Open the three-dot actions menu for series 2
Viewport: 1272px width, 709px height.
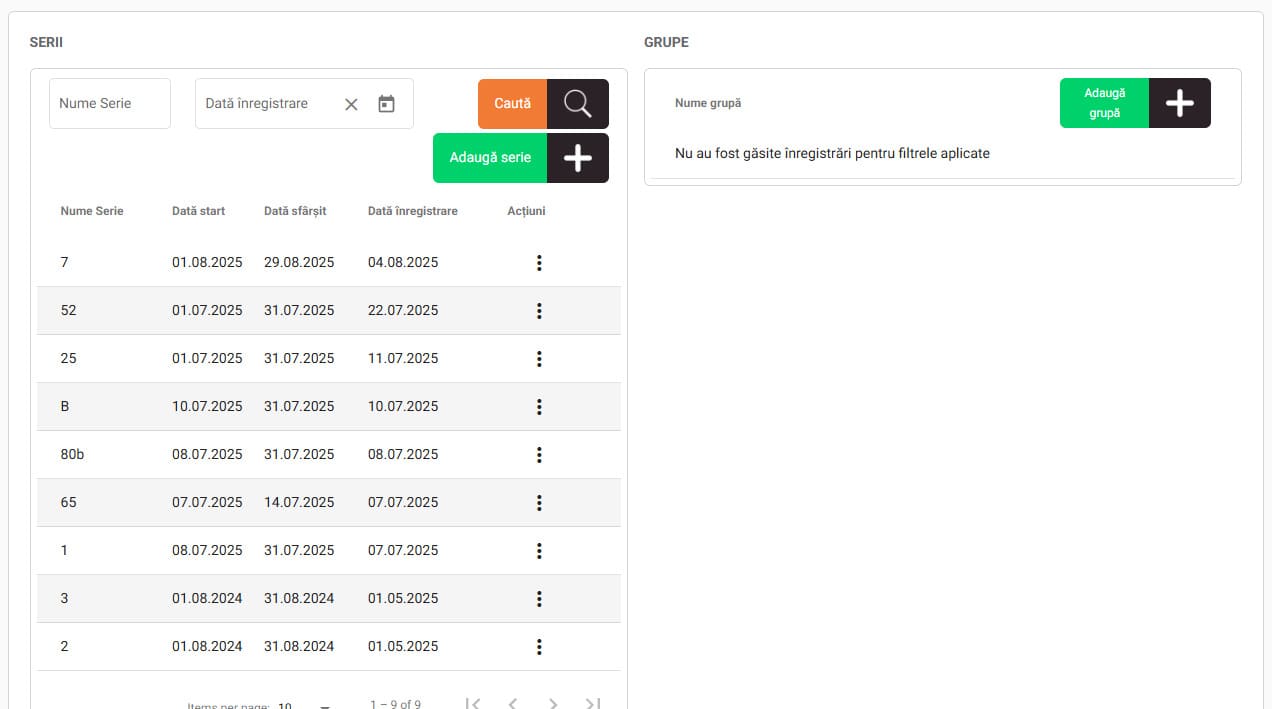539,647
